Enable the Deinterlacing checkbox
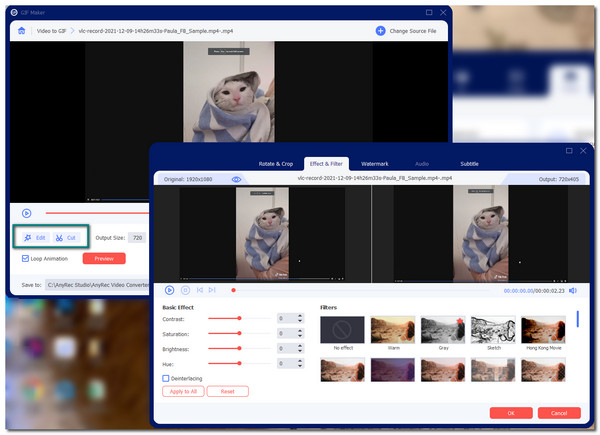This screenshot has width=600, height=435. click(x=166, y=378)
